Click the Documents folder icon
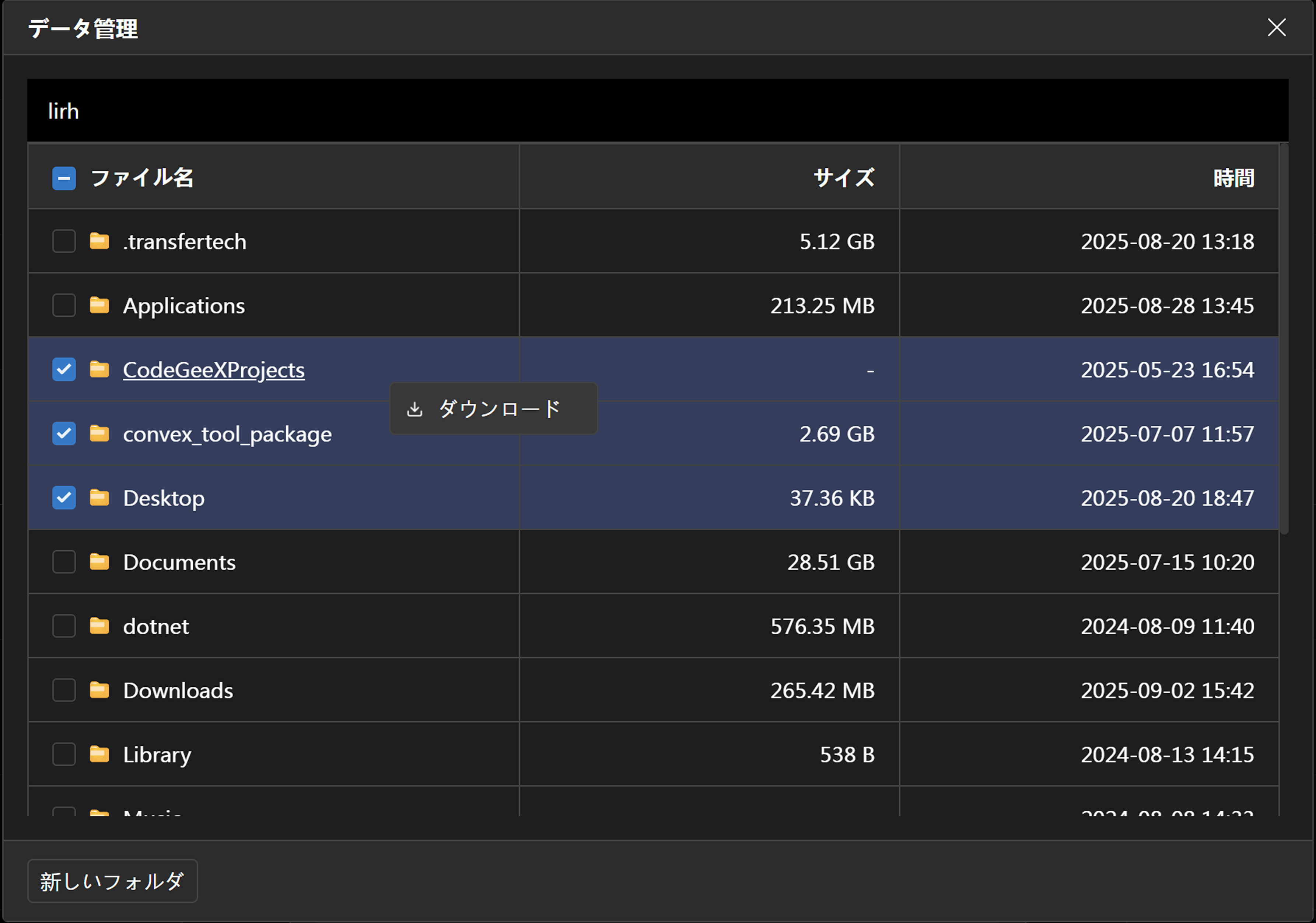This screenshot has width=1316, height=923. point(99,562)
